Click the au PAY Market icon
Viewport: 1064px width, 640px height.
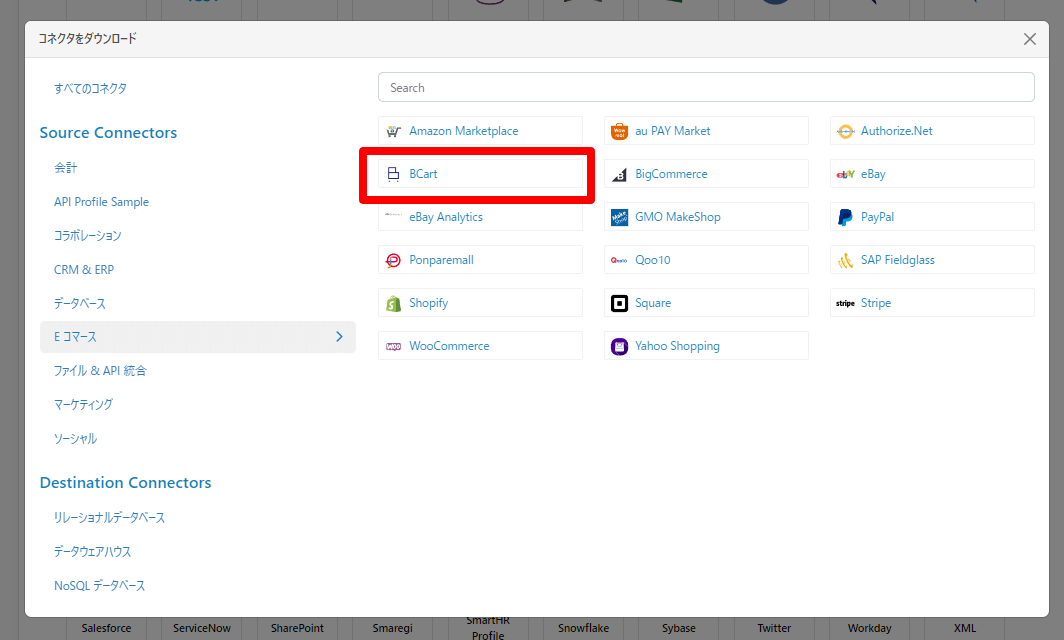coord(619,131)
